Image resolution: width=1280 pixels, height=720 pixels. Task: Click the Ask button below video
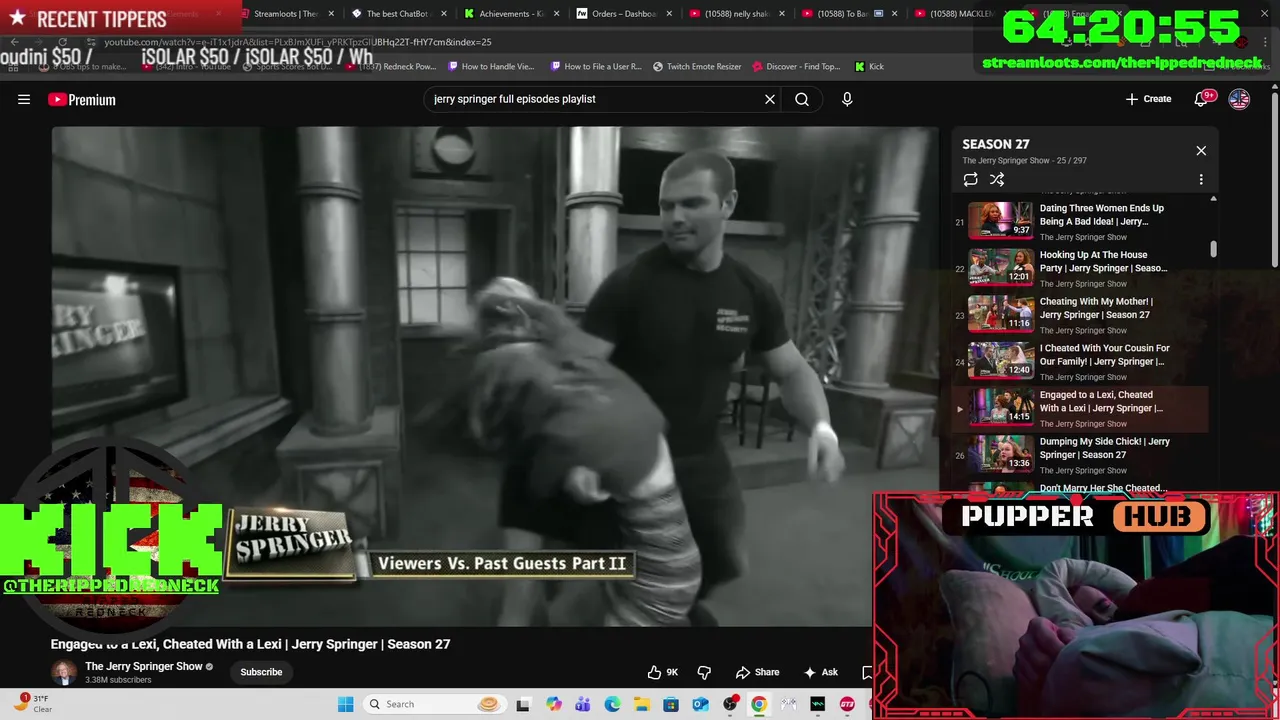[819, 672]
